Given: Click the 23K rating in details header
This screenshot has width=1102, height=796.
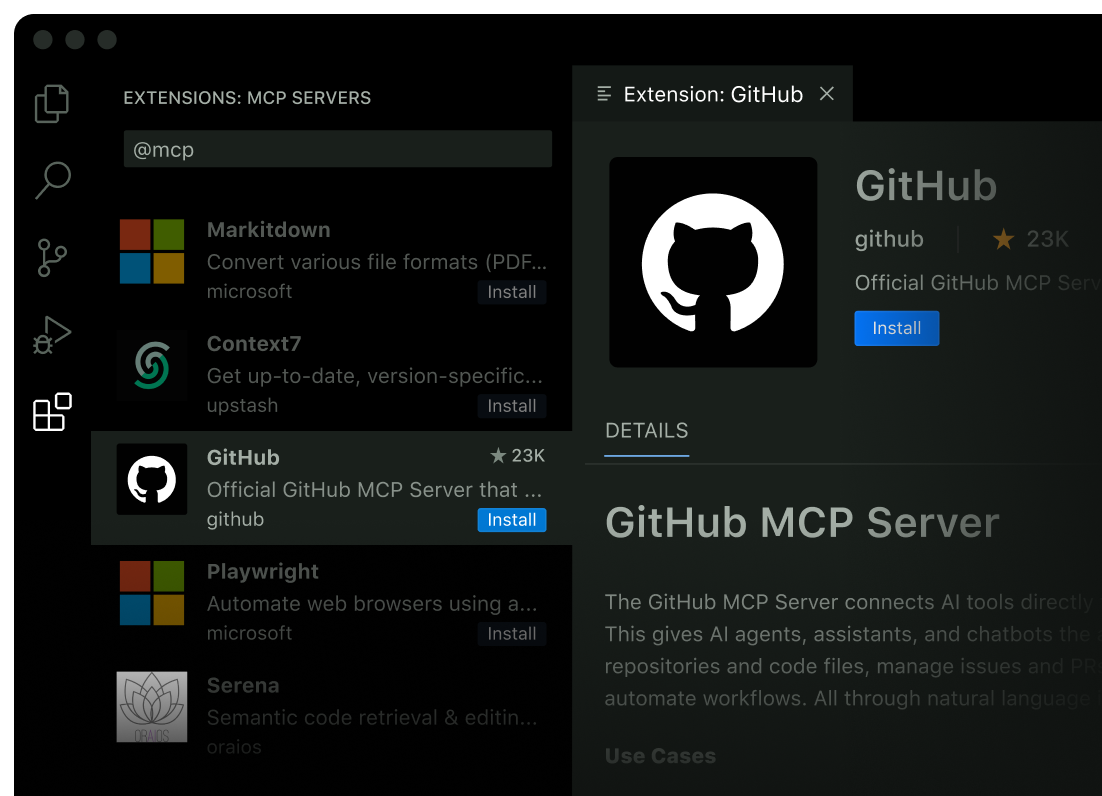Looking at the screenshot, I should click(1047, 240).
